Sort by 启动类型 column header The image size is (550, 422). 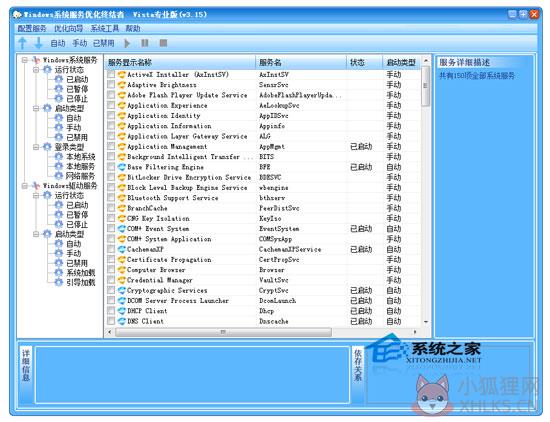[402, 63]
